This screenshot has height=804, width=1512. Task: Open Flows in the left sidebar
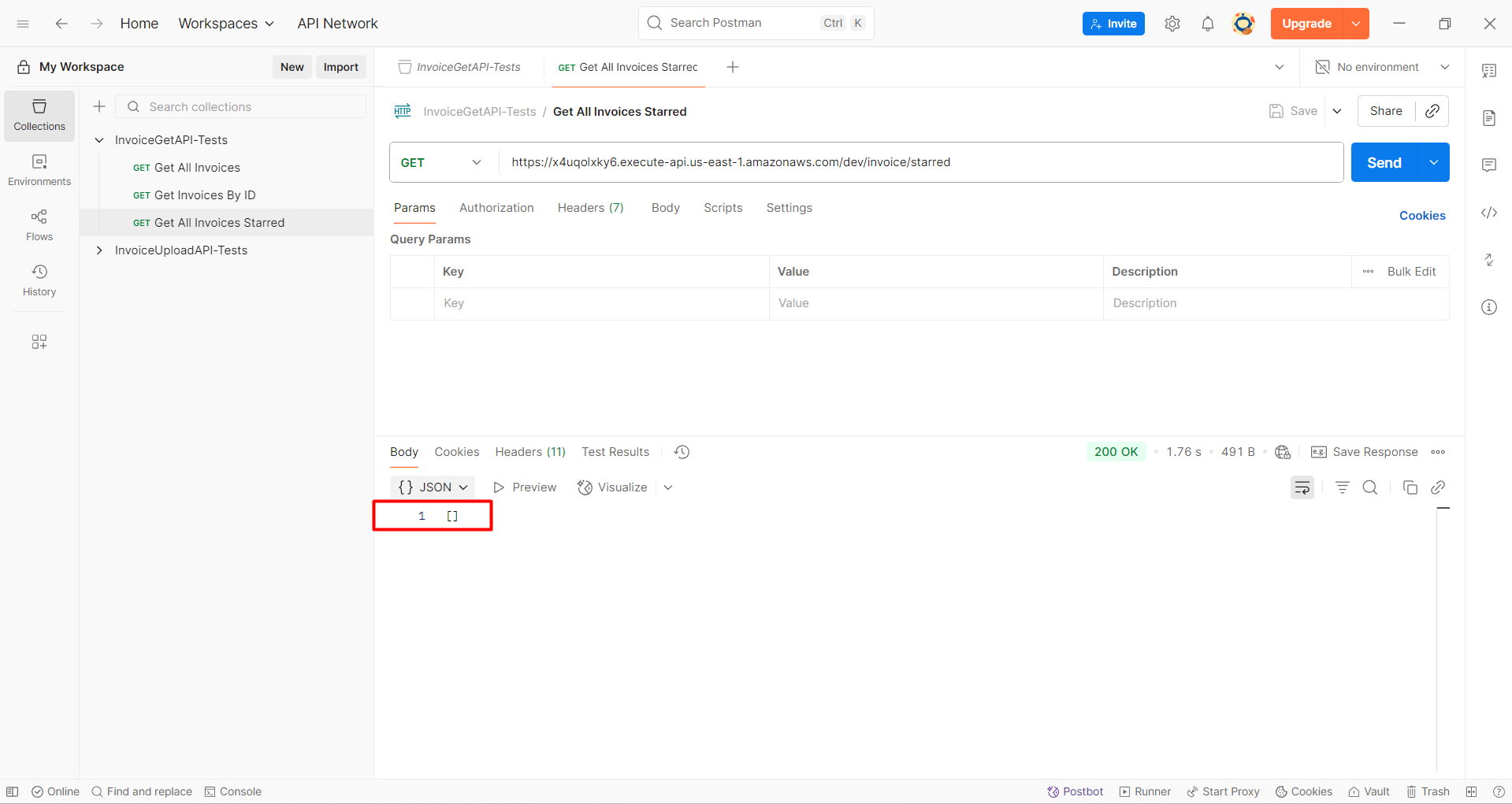[39, 224]
